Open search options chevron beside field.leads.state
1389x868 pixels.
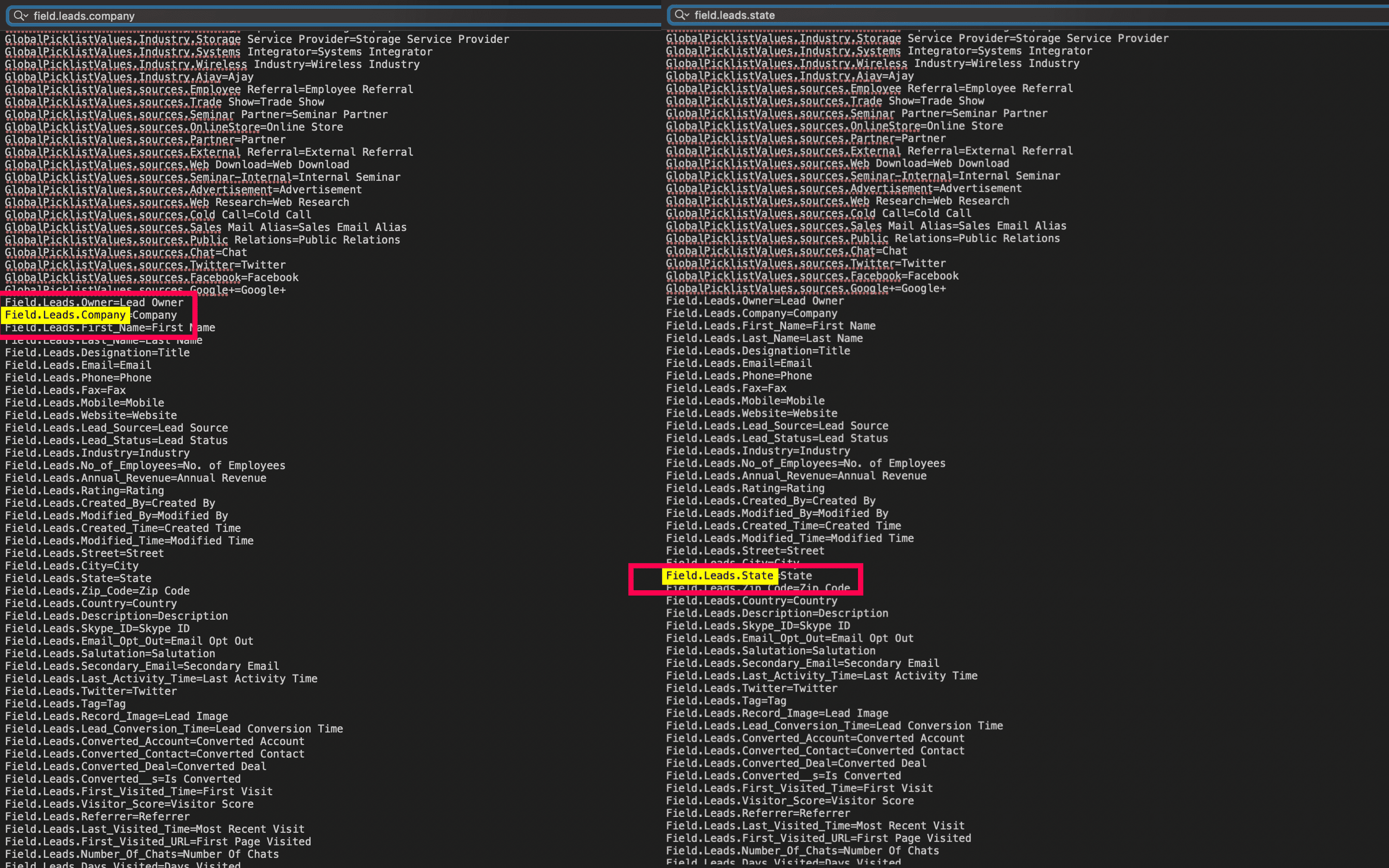click(x=687, y=15)
